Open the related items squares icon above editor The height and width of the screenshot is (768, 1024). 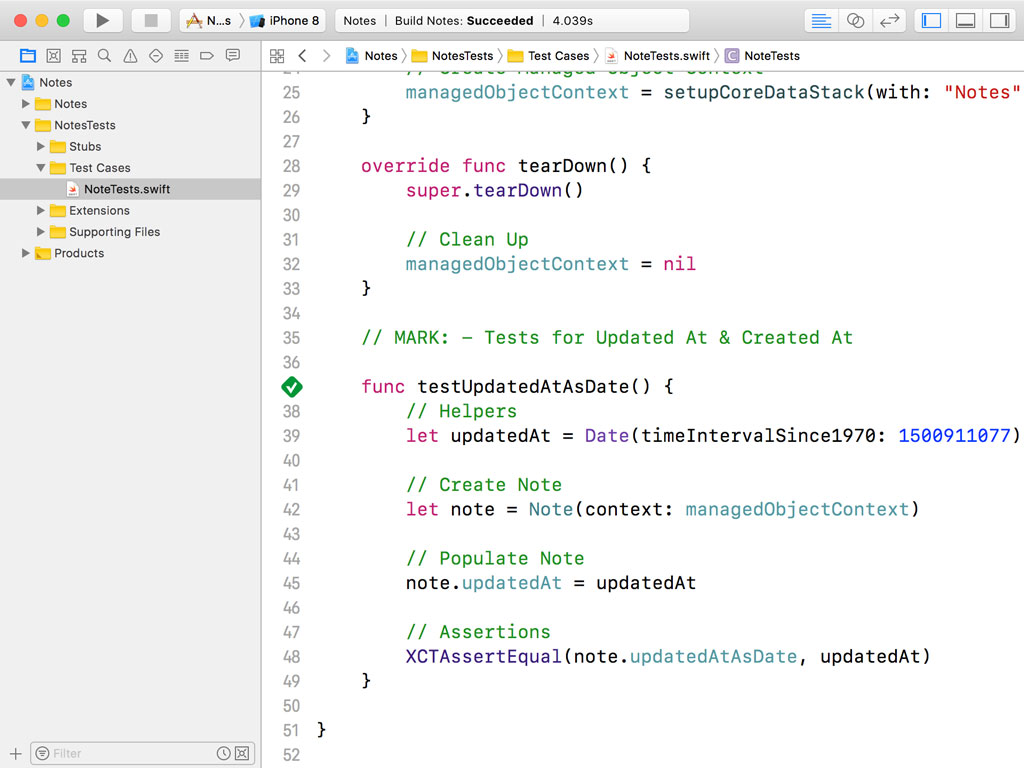(276, 56)
